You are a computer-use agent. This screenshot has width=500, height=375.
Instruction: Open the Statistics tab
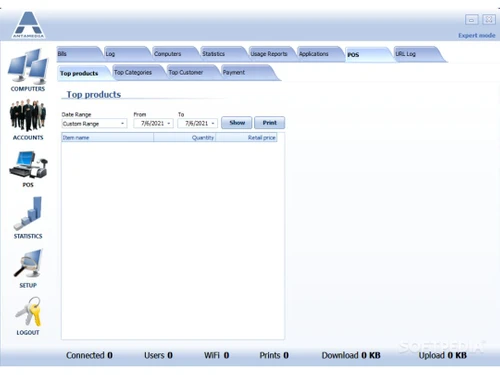[x=223, y=54]
